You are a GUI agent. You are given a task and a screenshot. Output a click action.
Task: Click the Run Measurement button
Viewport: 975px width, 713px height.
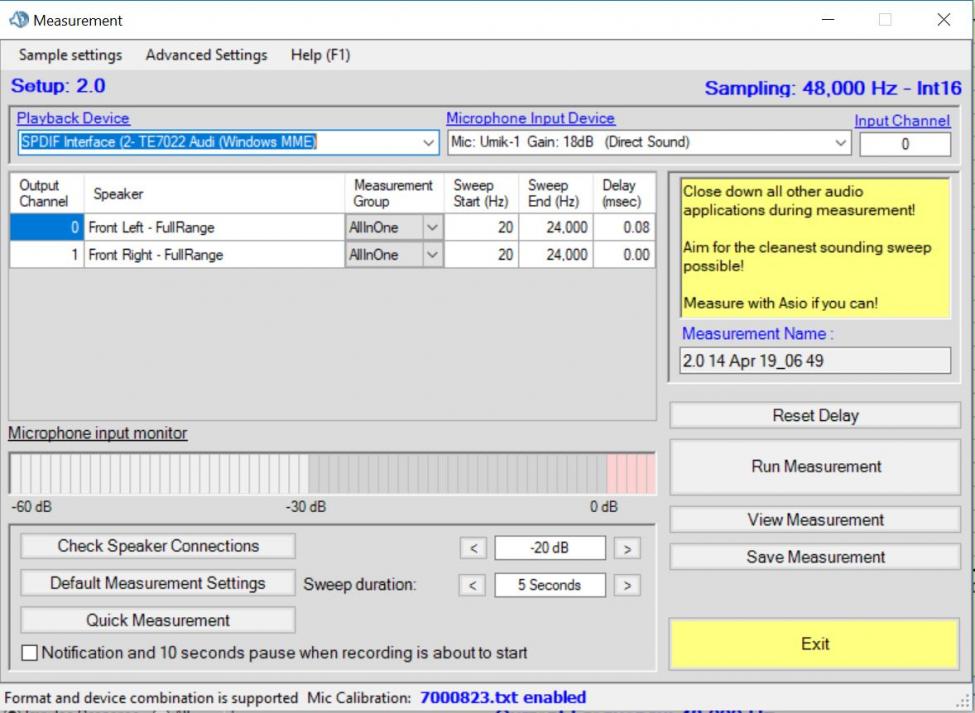point(815,467)
